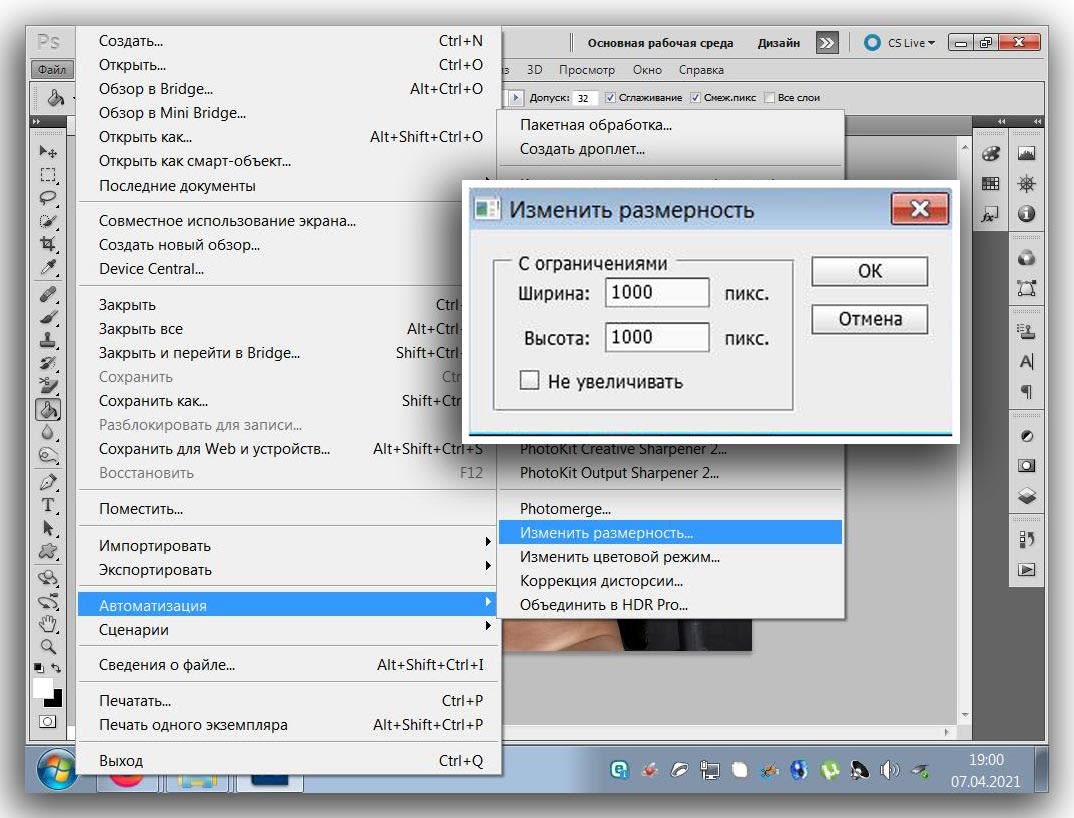This screenshot has height=818, width=1074.
Task: Expand the 'Экспортировать' submenu arrow
Action: coord(488,565)
